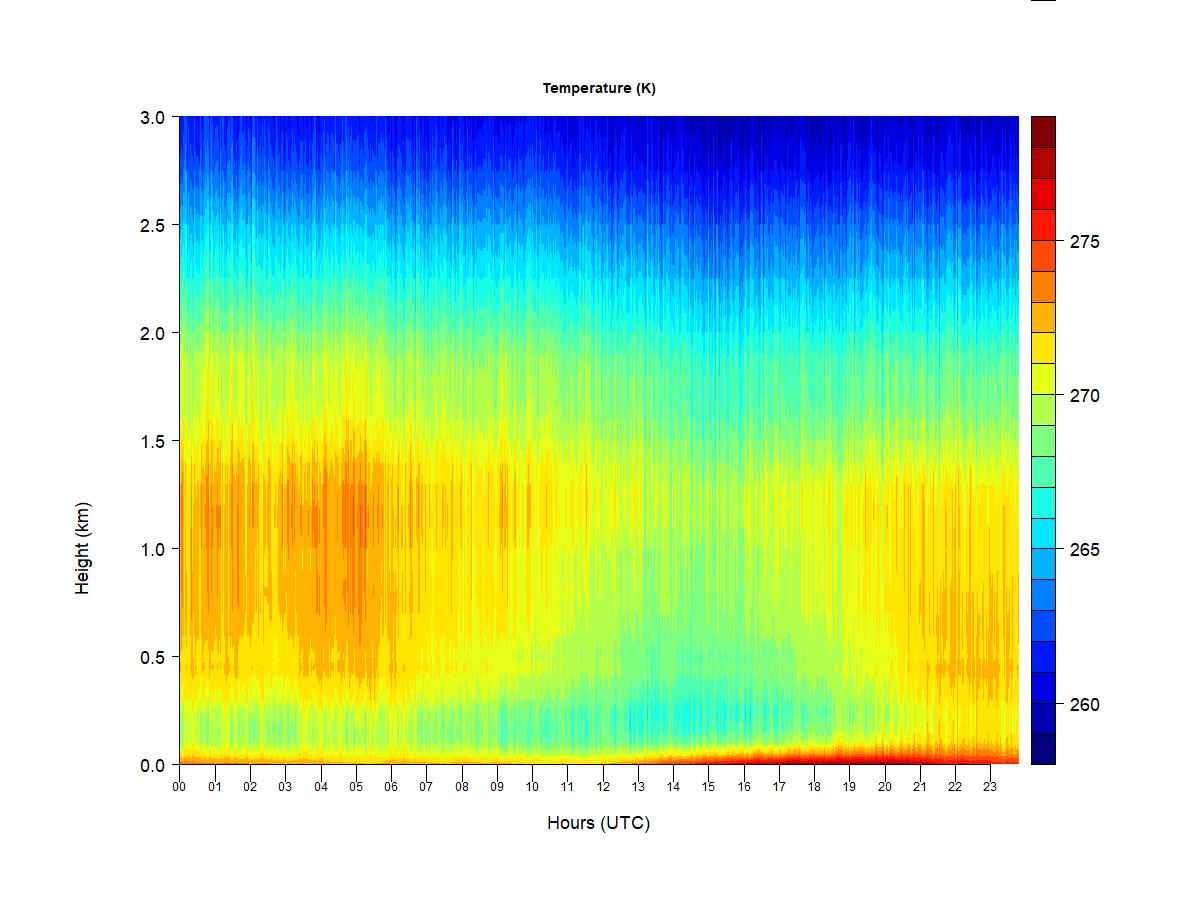Click the hour tick label 02
This screenshot has width=1200, height=900.
pos(250,786)
